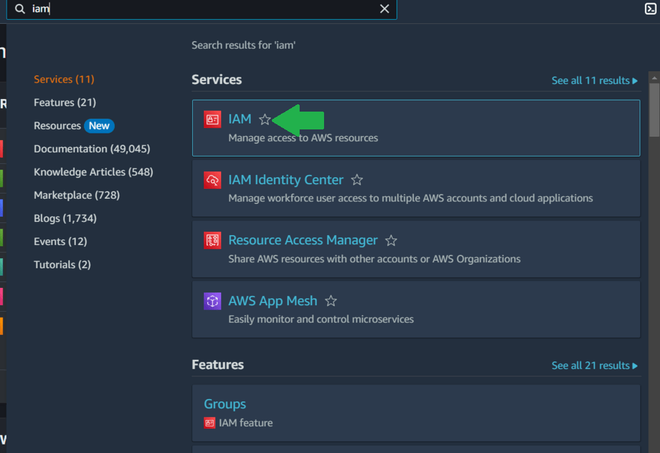Click the red IAM service icon
This screenshot has height=453, width=660.
[x=212, y=120]
